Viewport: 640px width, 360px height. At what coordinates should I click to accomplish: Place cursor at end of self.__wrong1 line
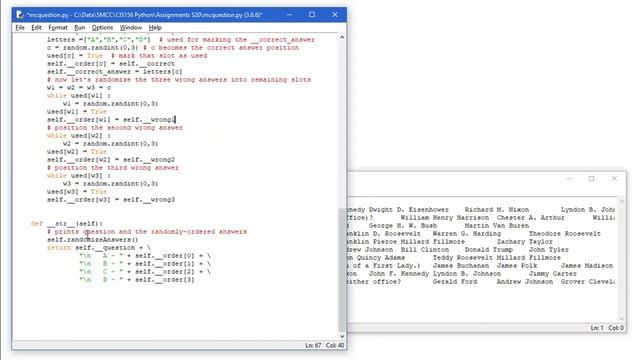click(175, 120)
